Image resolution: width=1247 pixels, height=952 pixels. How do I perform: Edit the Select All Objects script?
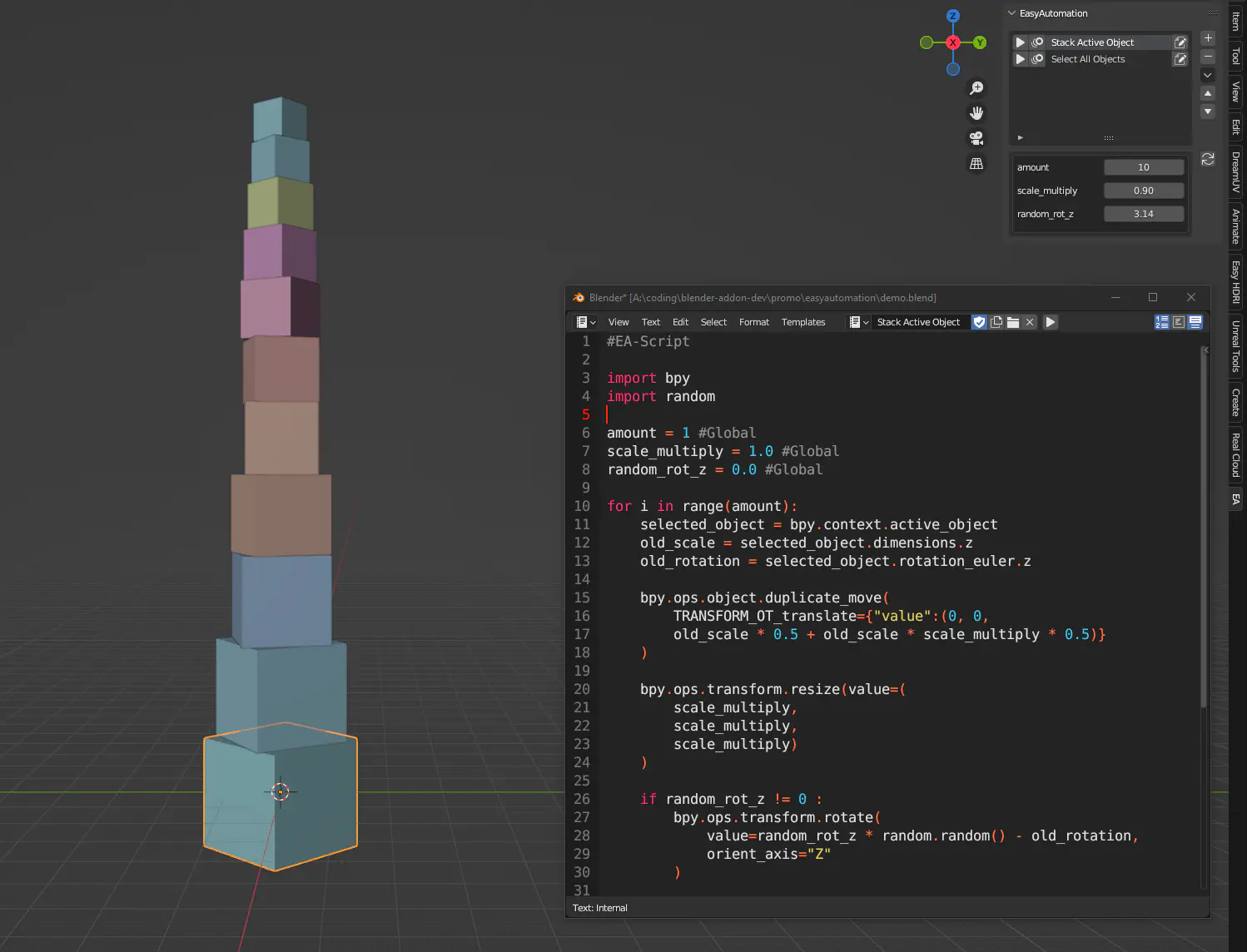1180,59
